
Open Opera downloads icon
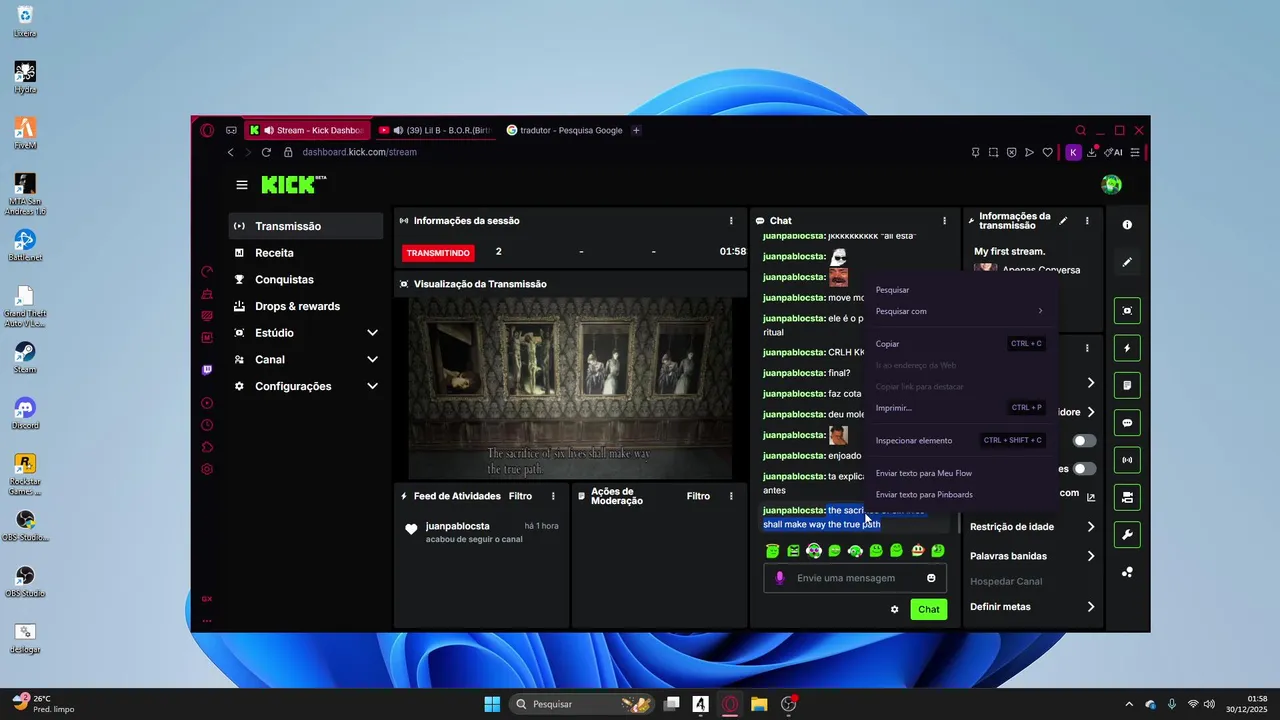1092,152
